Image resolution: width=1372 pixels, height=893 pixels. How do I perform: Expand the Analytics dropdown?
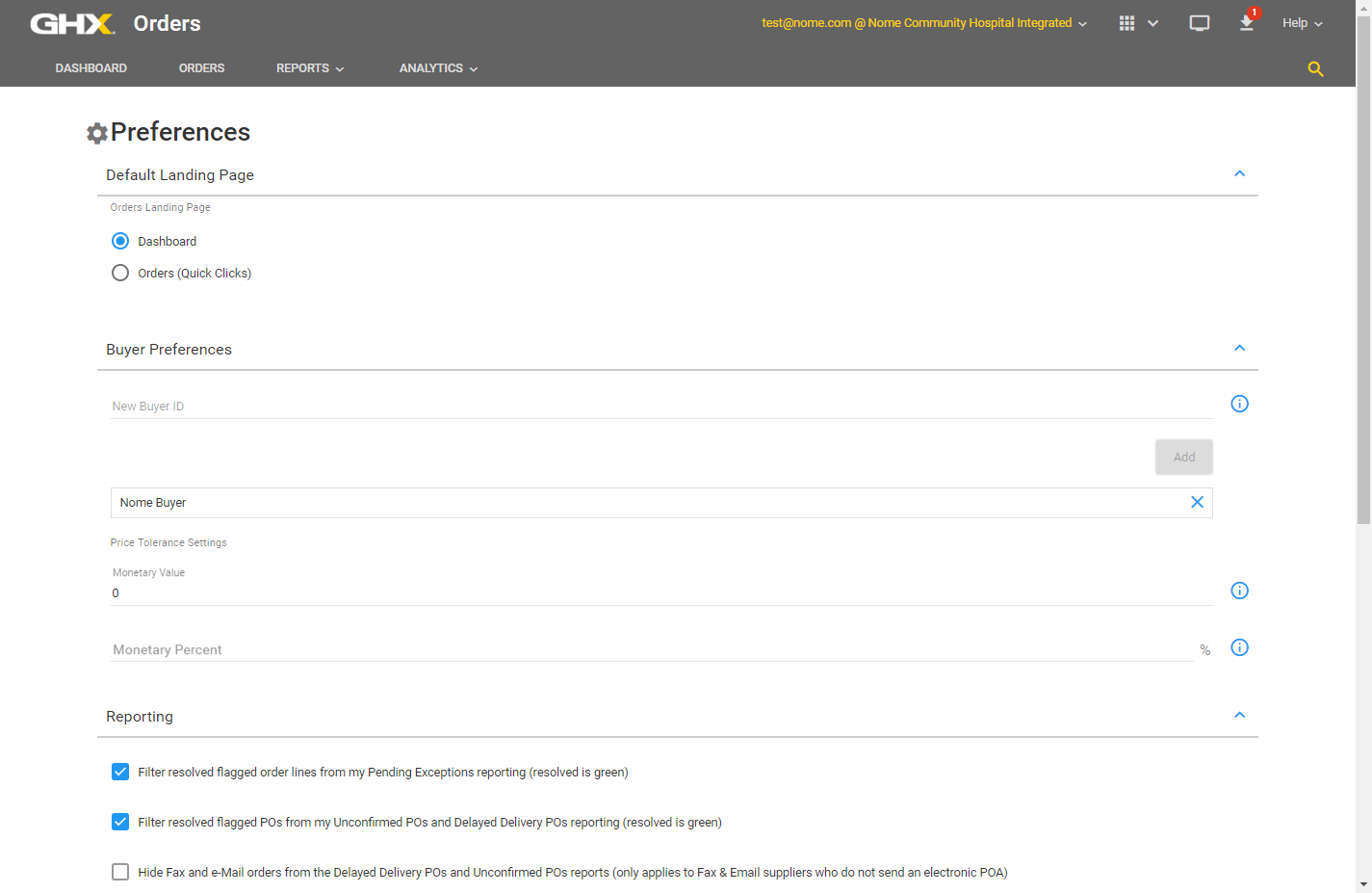pos(437,67)
